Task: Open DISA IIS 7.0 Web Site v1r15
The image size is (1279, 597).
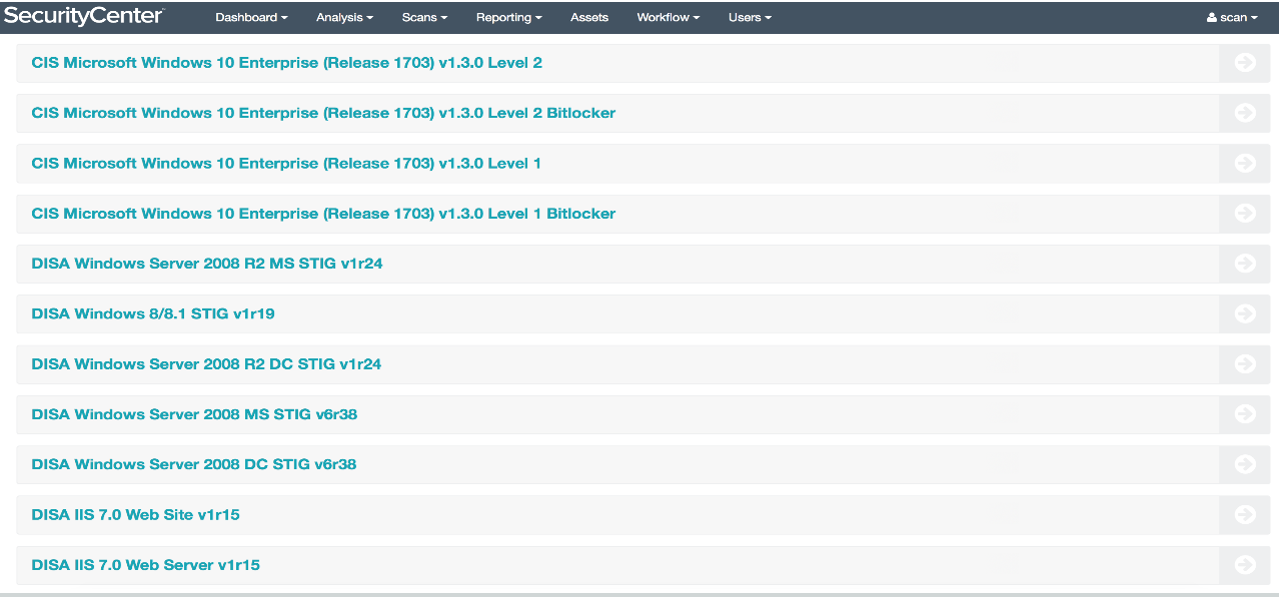Action: [x=135, y=515]
